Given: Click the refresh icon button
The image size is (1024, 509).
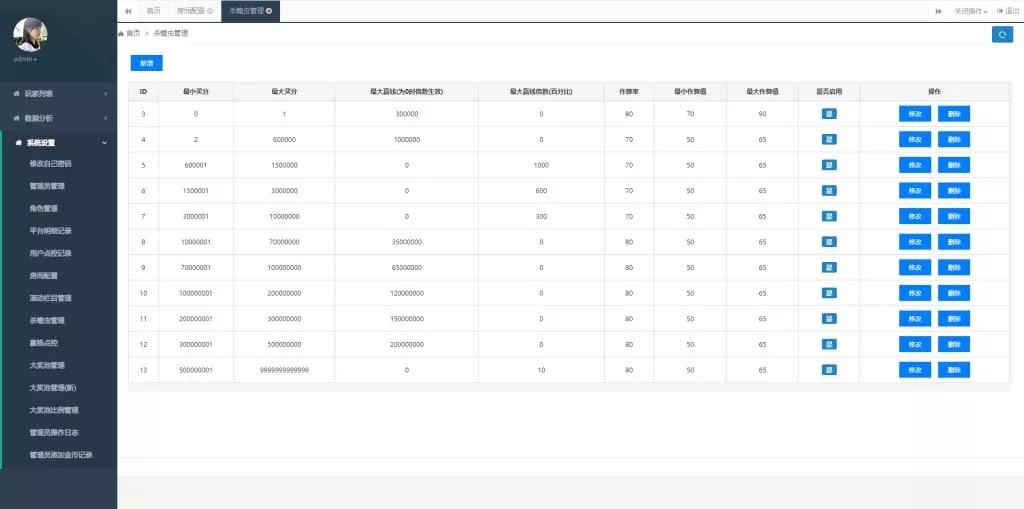Looking at the screenshot, I should coord(1002,34).
